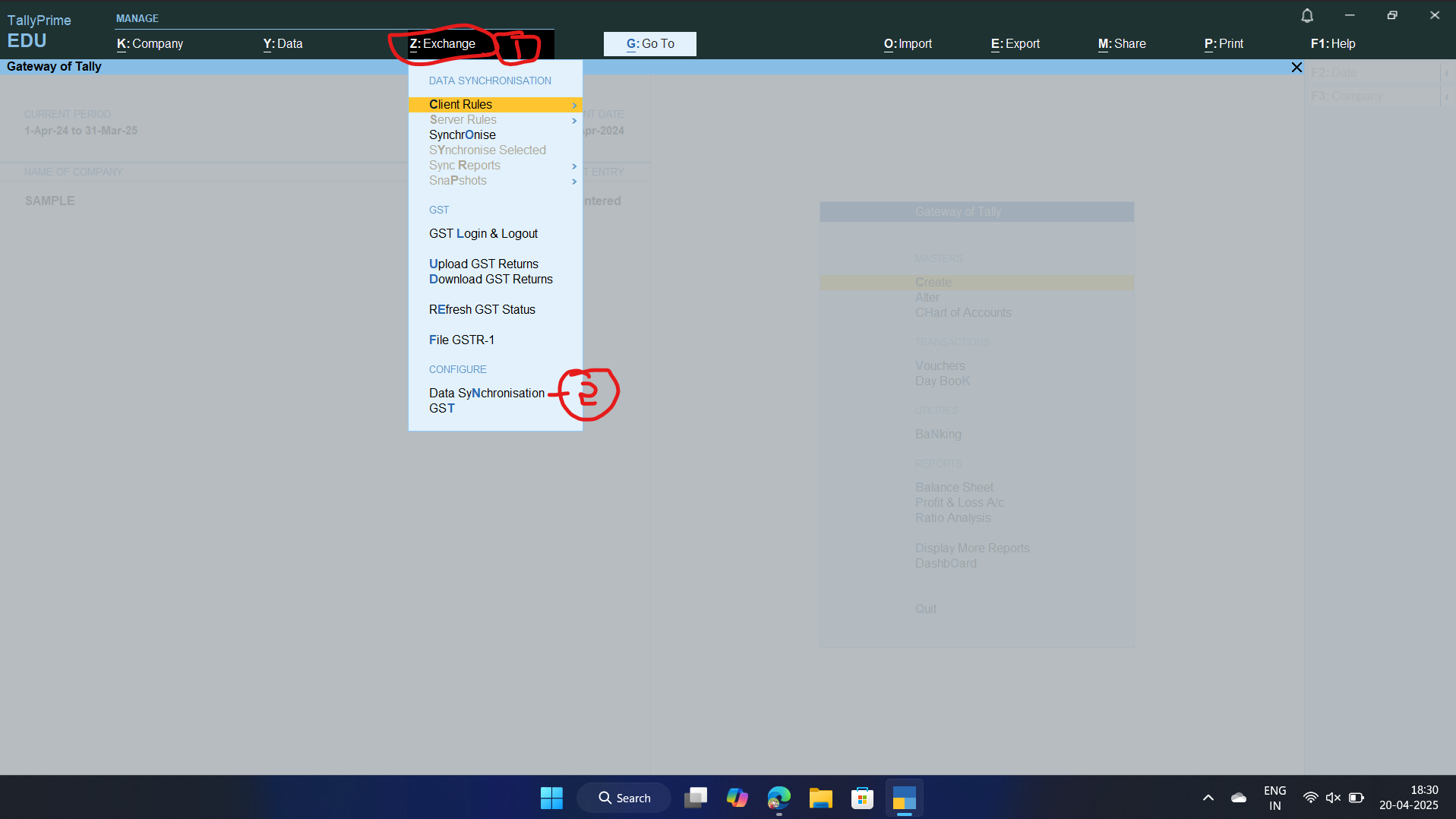Choose Upload GST Returns
Viewport: 1456px width, 819px height.
(x=483, y=264)
